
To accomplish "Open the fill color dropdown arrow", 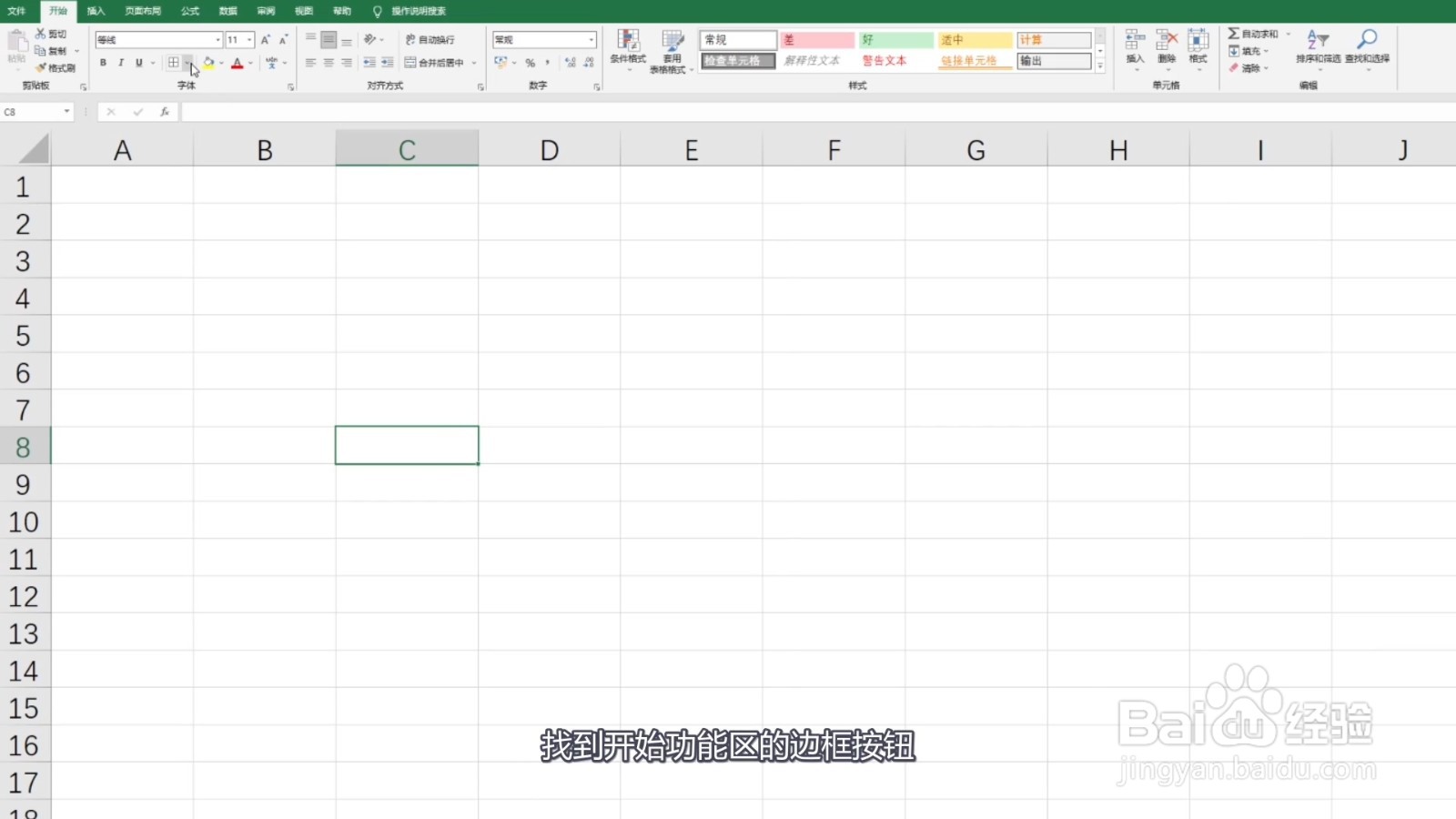I will click(x=221, y=63).
